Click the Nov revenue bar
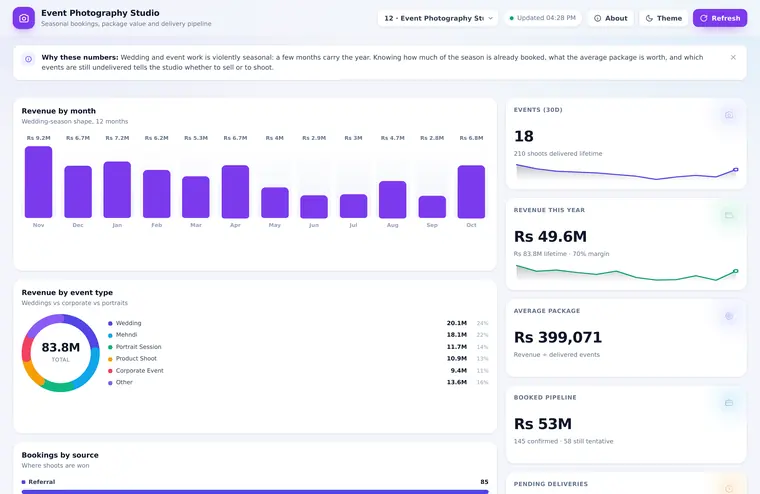The height and width of the screenshot is (494, 760). pos(38,182)
